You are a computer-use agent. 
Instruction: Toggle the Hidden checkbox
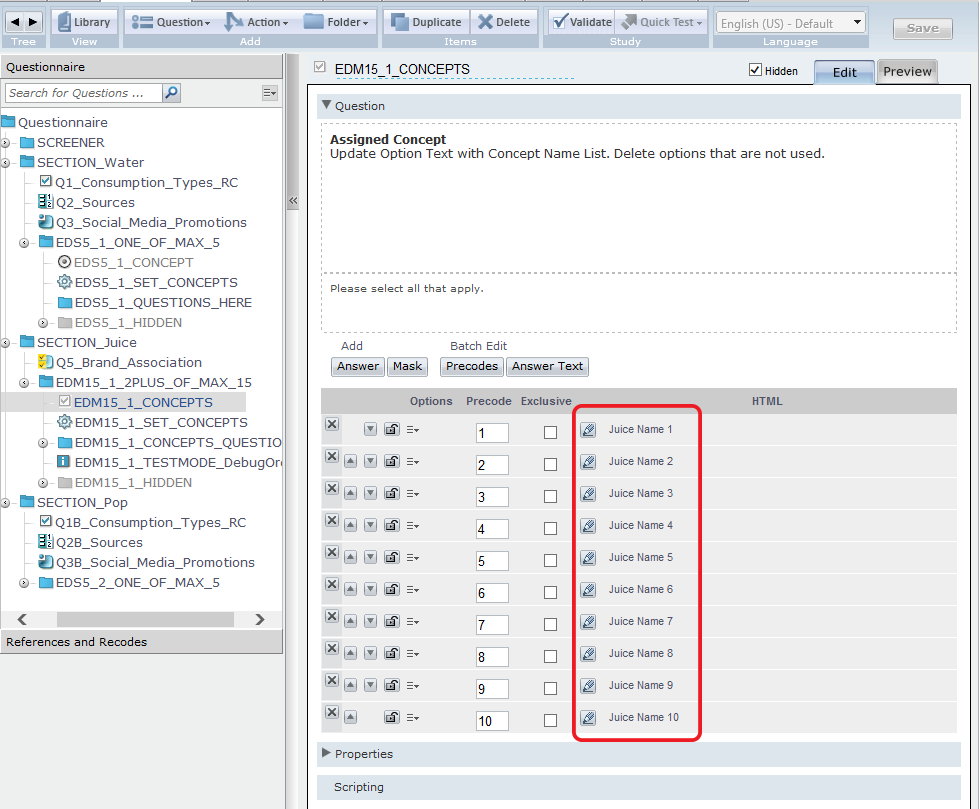coord(755,70)
